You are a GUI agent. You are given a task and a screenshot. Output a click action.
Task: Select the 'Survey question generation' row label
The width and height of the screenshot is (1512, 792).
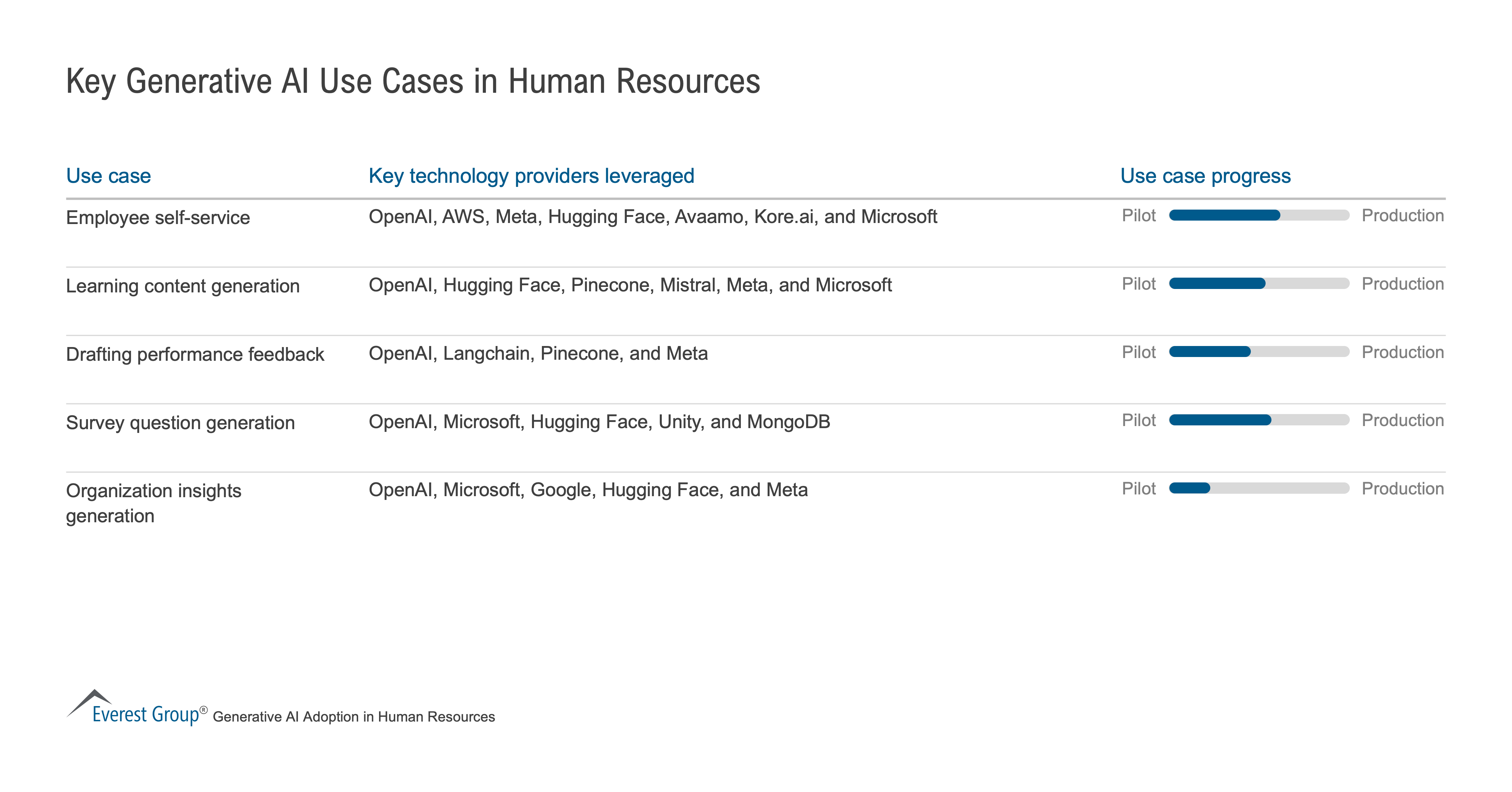[x=180, y=423]
